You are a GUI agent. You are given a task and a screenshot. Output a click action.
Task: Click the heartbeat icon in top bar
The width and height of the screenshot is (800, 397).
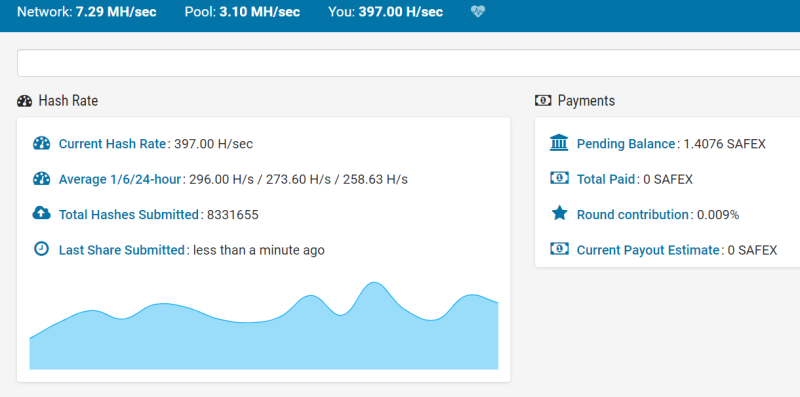[478, 12]
